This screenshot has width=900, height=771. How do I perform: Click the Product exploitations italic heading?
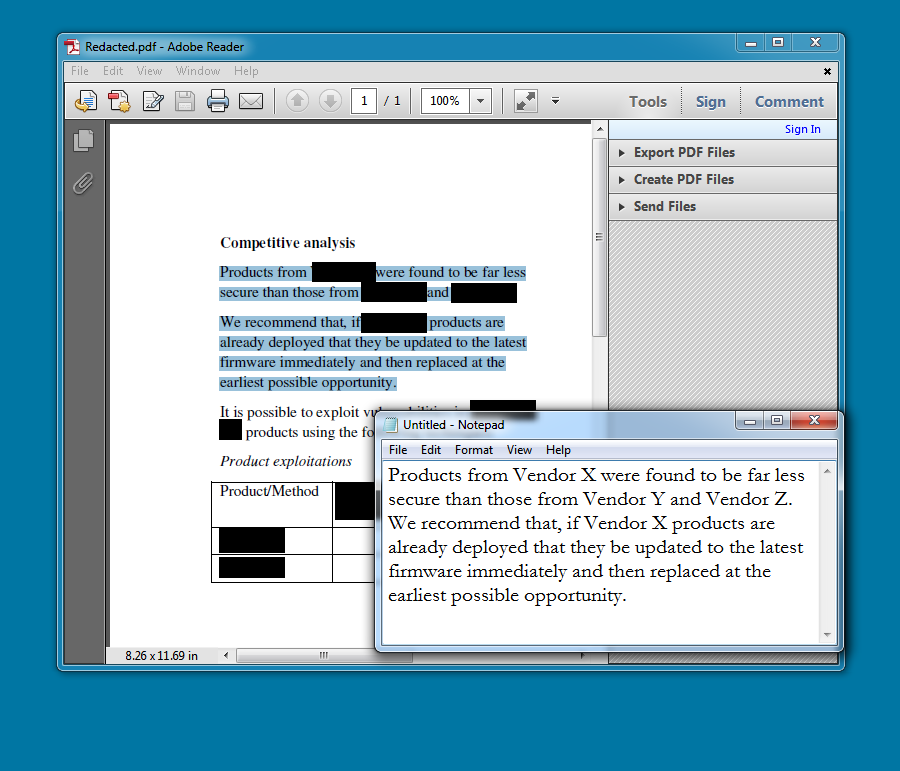(286, 461)
